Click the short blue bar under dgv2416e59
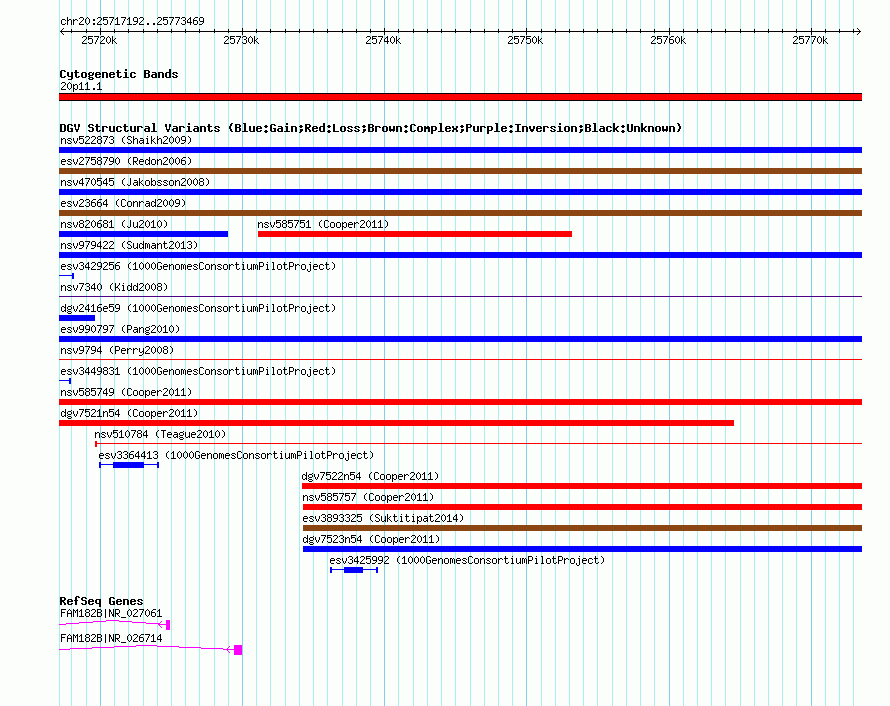 (77, 318)
